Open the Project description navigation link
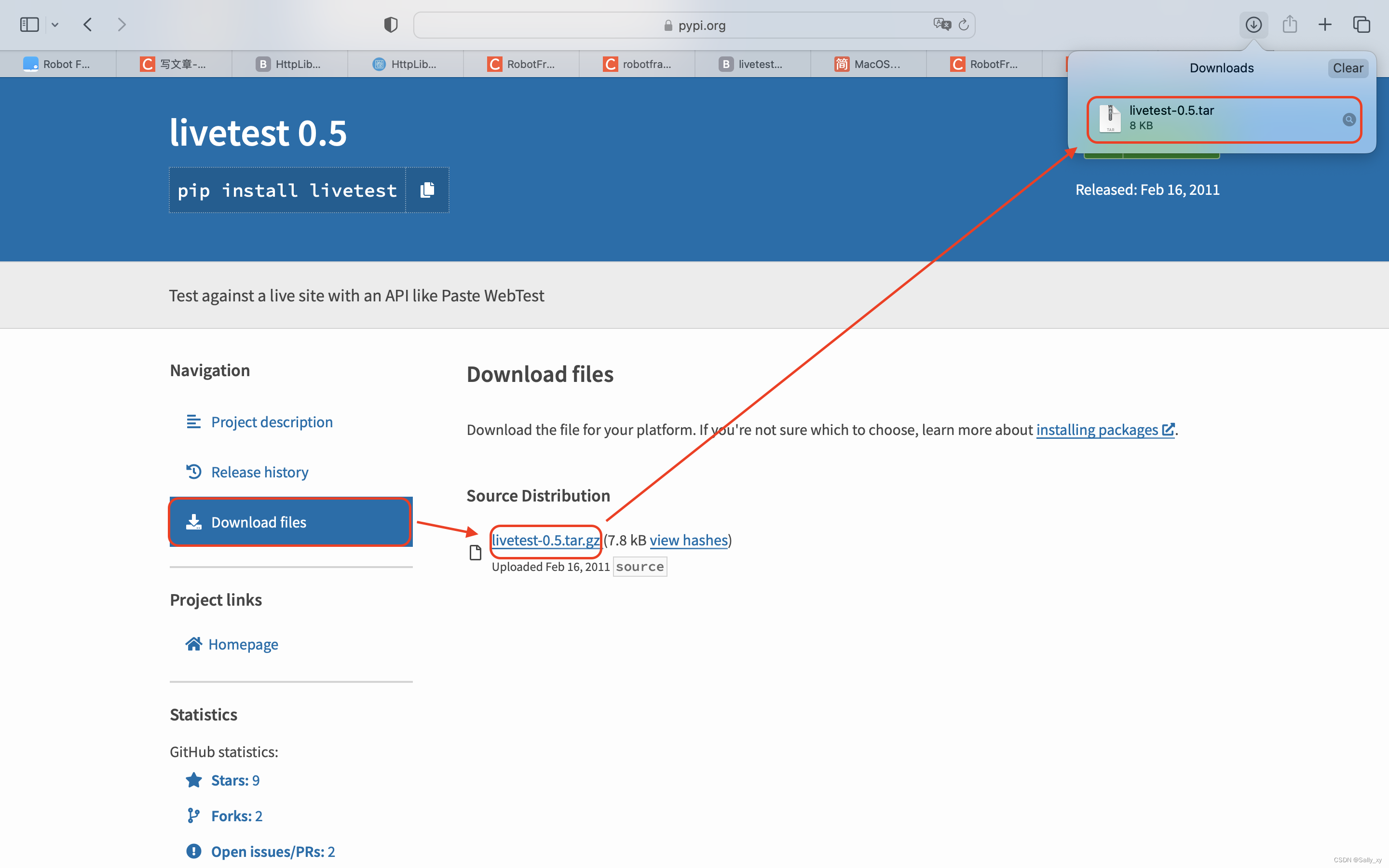The height and width of the screenshot is (868, 1389). [x=272, y=422]
